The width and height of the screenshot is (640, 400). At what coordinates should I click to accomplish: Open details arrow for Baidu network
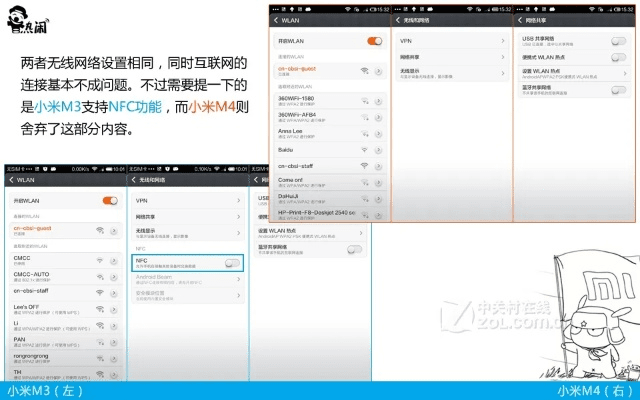pyautogui.click(x=378, y=150)
